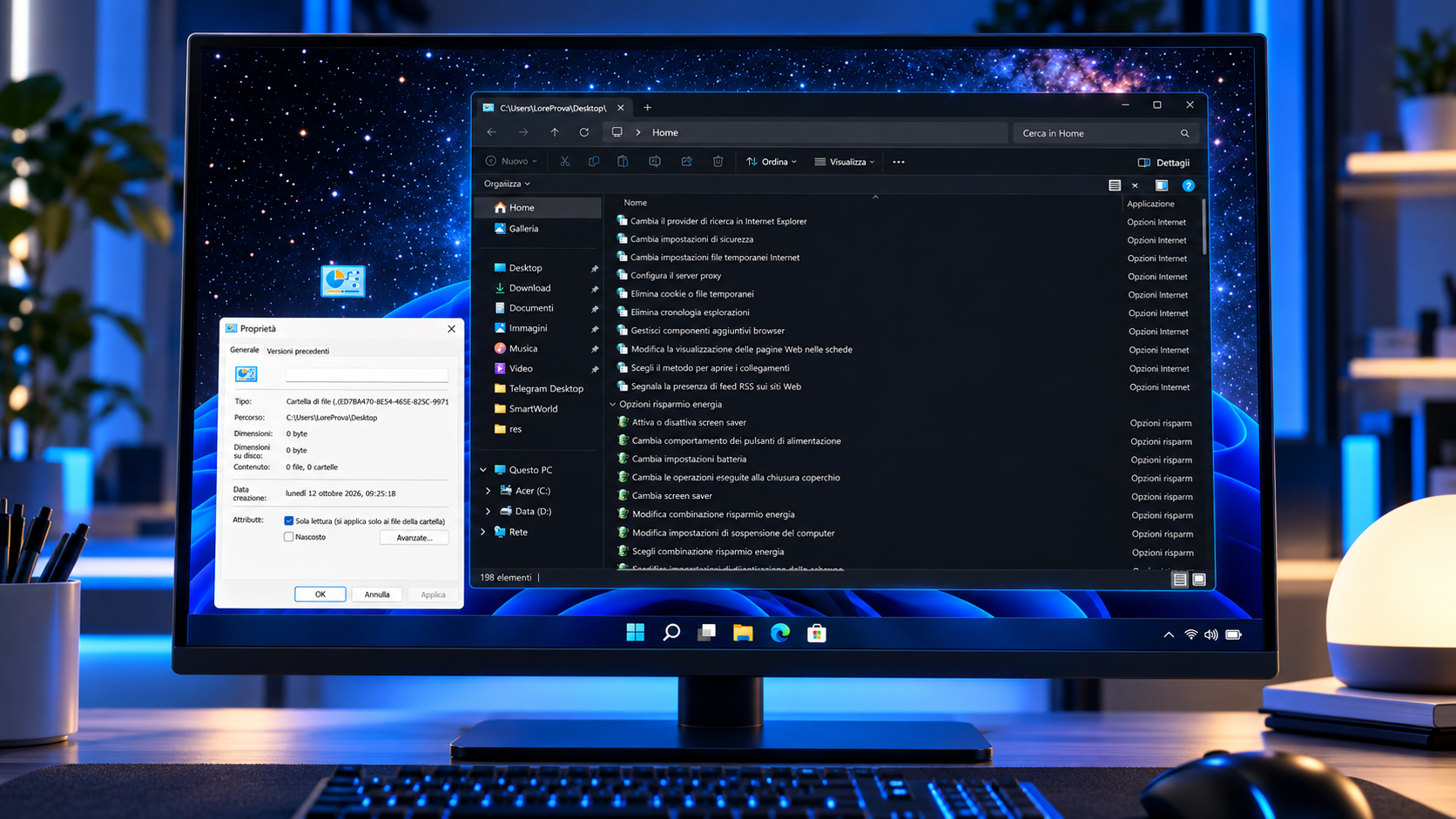Open the Ordina sort dropdown
The width and height of the screenshot is (1456, 819).
point(771,162)
